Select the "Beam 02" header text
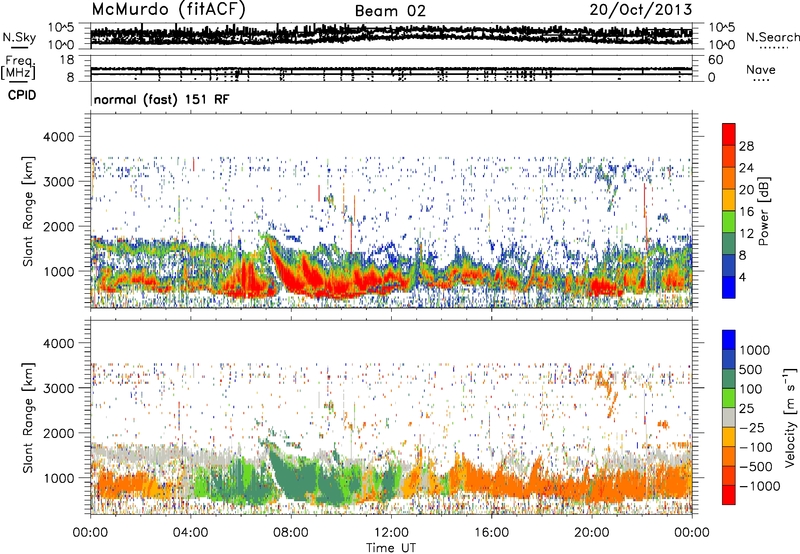Viewport: 800px width, 554px height. click(390, 11)
